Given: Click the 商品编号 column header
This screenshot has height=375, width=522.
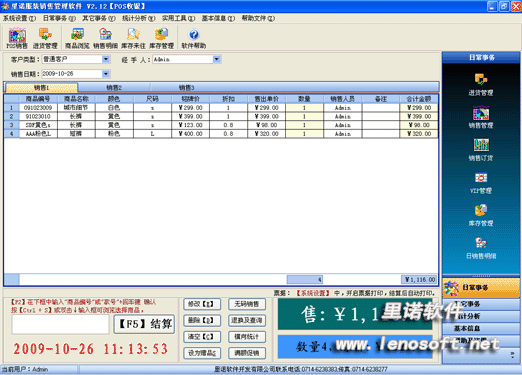Looking at the screenshot, I should (x=38, y=99).
